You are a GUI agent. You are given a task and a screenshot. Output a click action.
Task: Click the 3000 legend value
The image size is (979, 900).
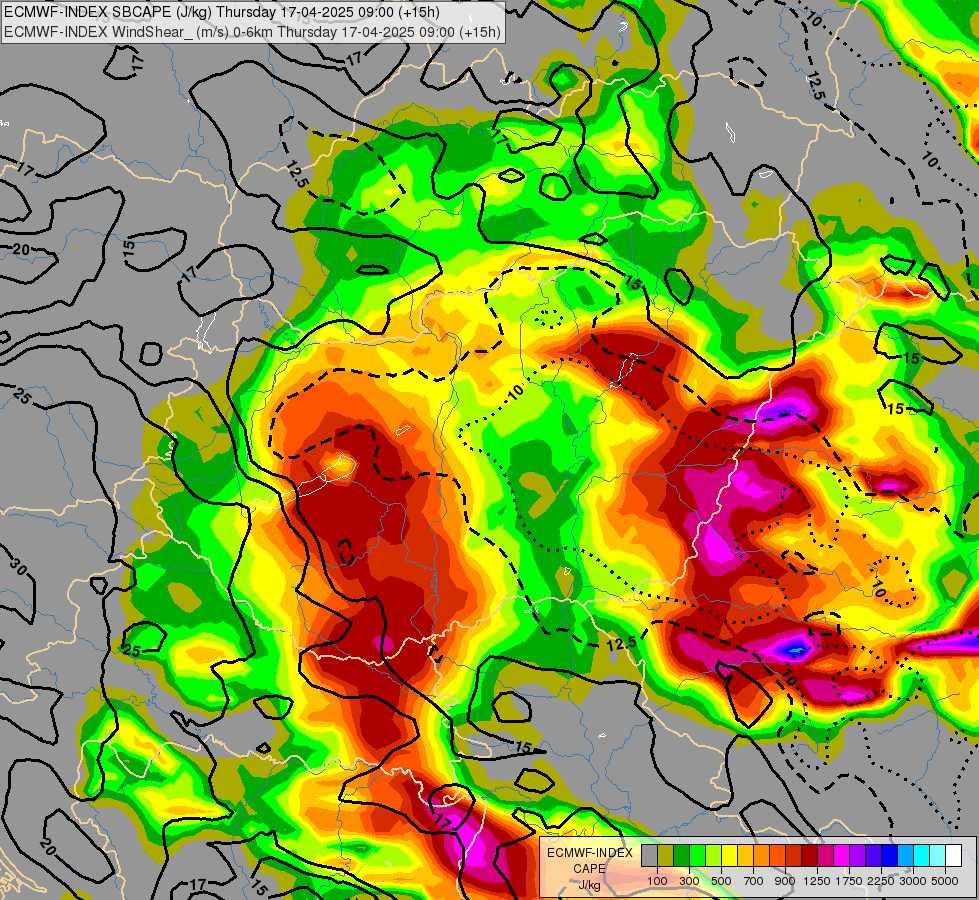(x=913, y=881)
